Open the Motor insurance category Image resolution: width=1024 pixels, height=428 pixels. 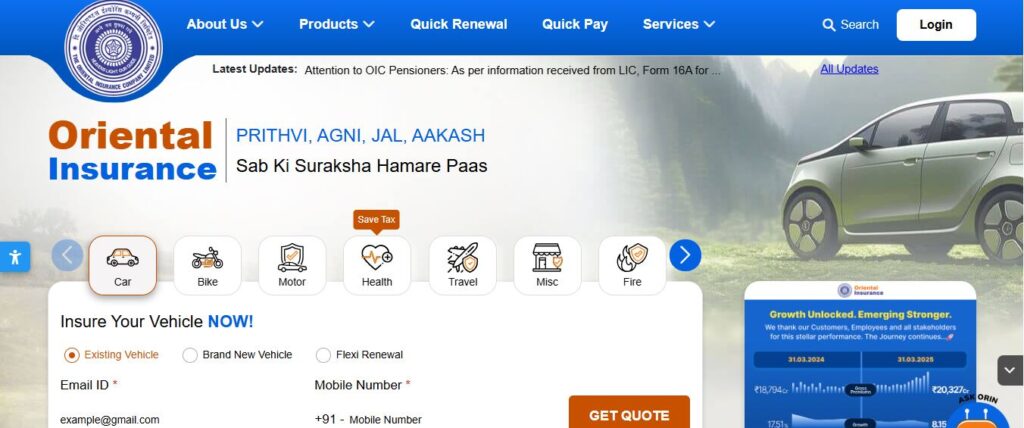pyautogui.click(x=292, y=265)
